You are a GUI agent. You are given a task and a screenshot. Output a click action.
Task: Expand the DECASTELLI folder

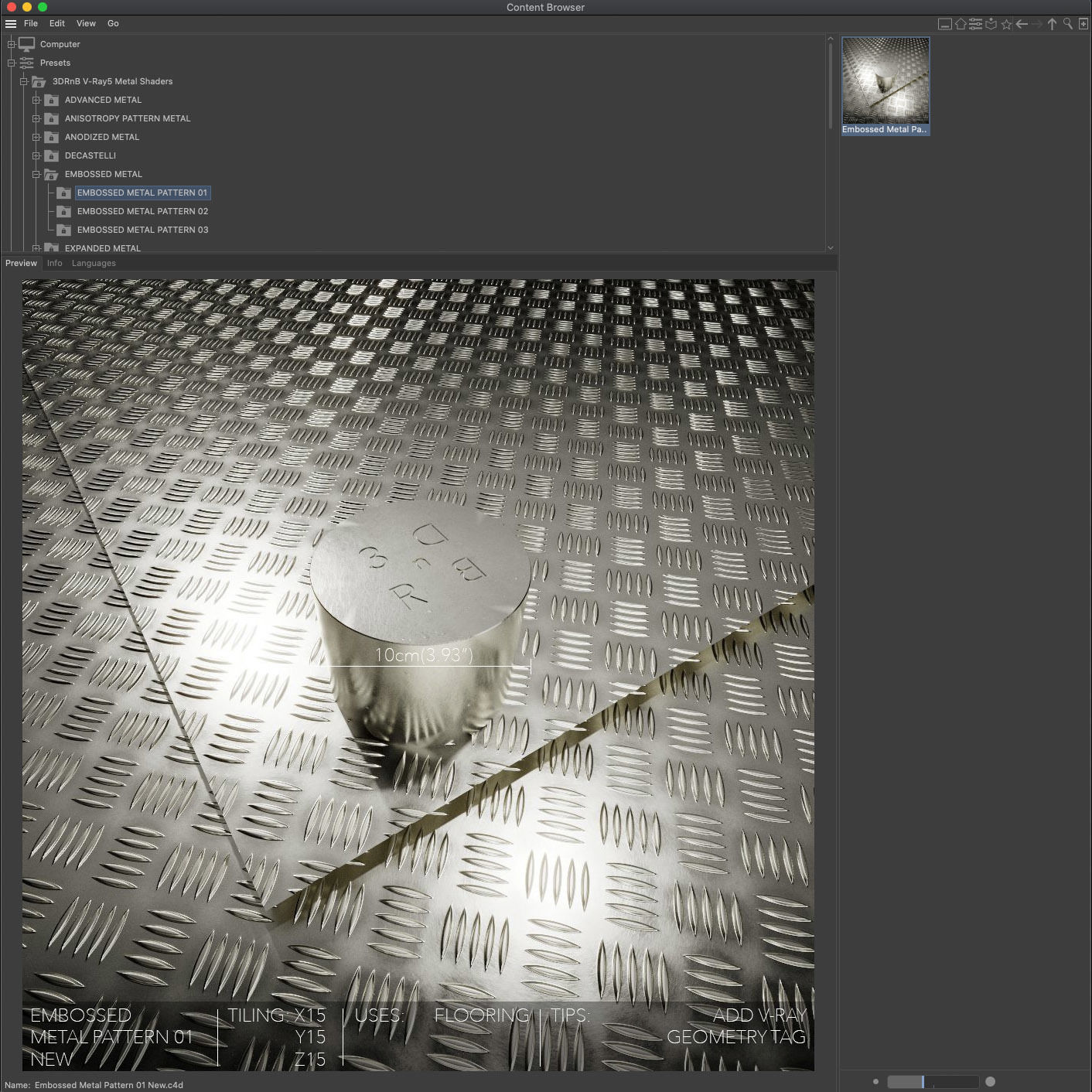click(x=36, y=155)
